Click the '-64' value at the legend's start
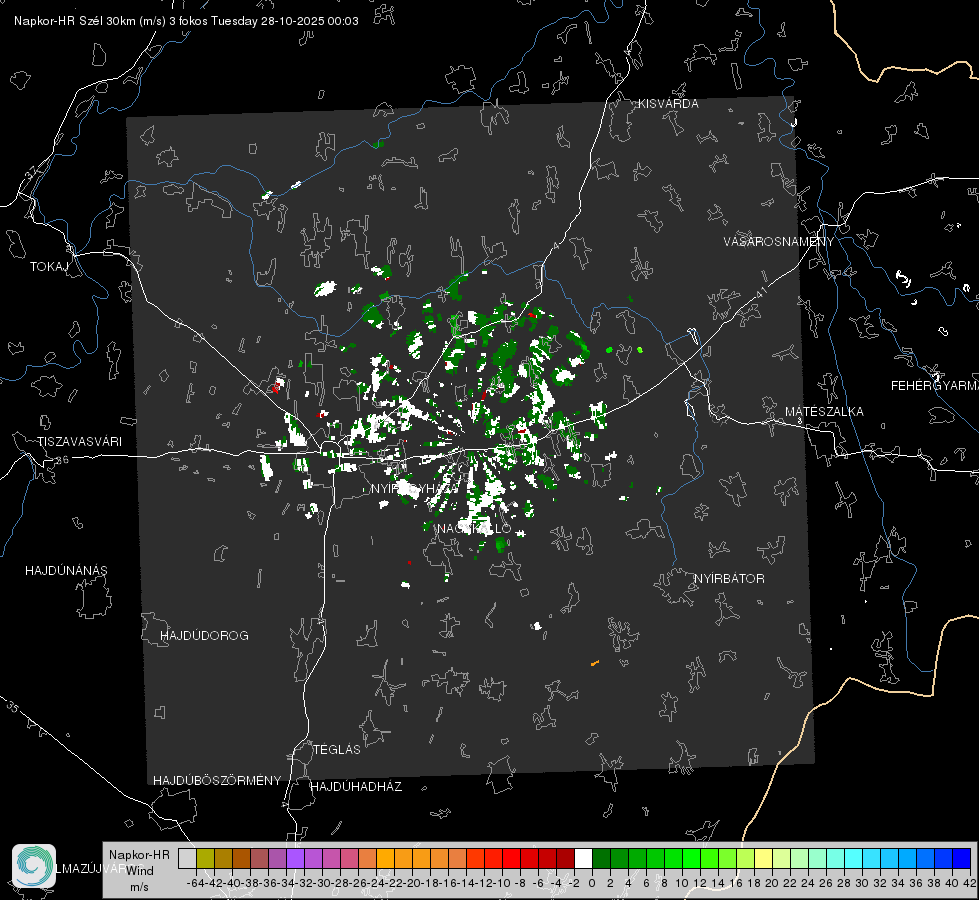This screenshot has height=900, width=979. (195, 883)
